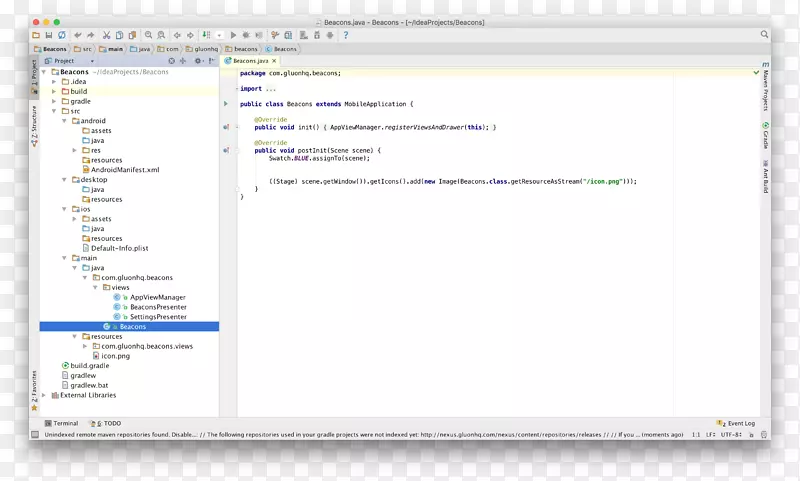
Task: Toggle the Project tool window side tab
Action: coord(33,70)
